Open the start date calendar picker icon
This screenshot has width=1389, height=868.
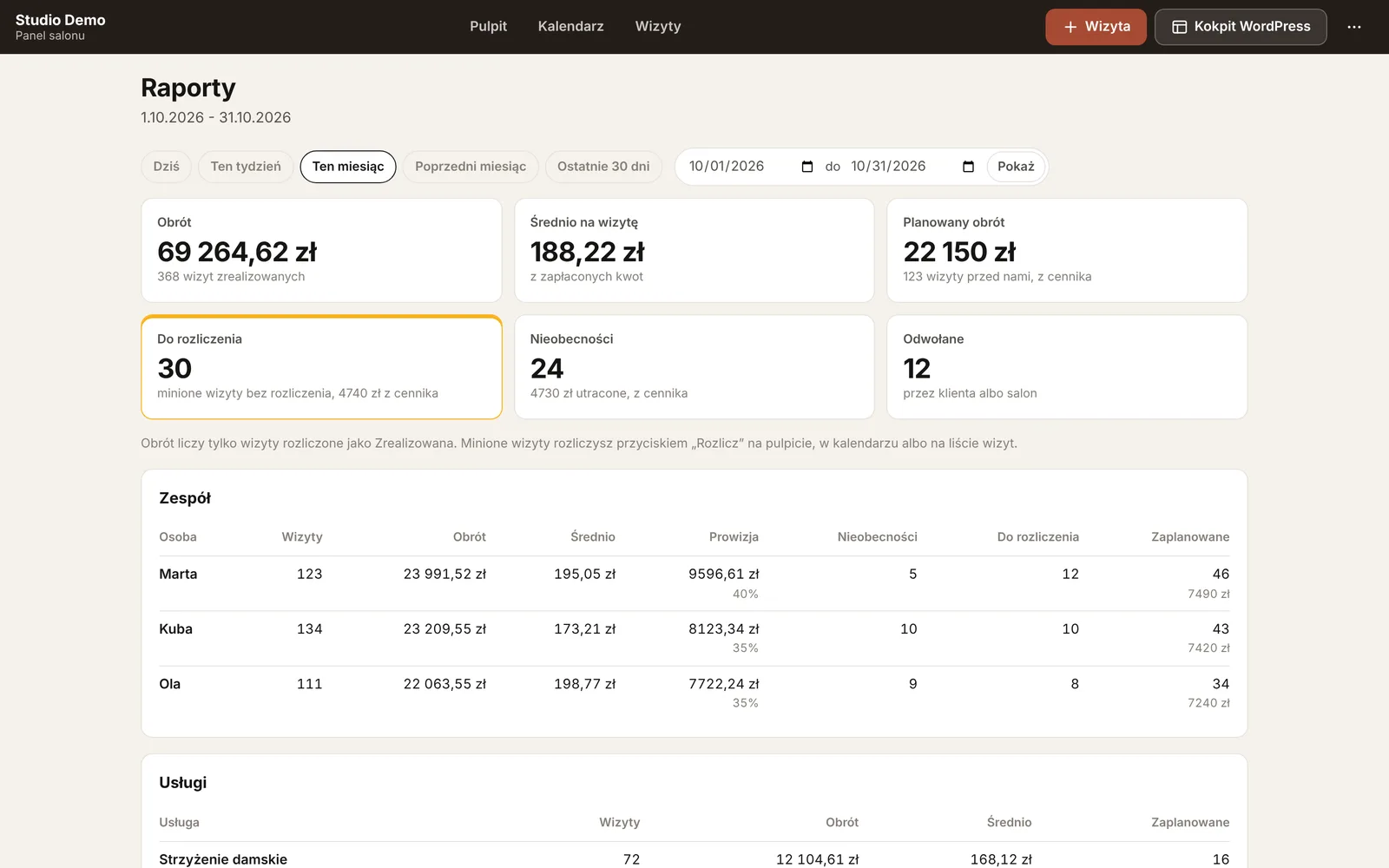(807, 167)
